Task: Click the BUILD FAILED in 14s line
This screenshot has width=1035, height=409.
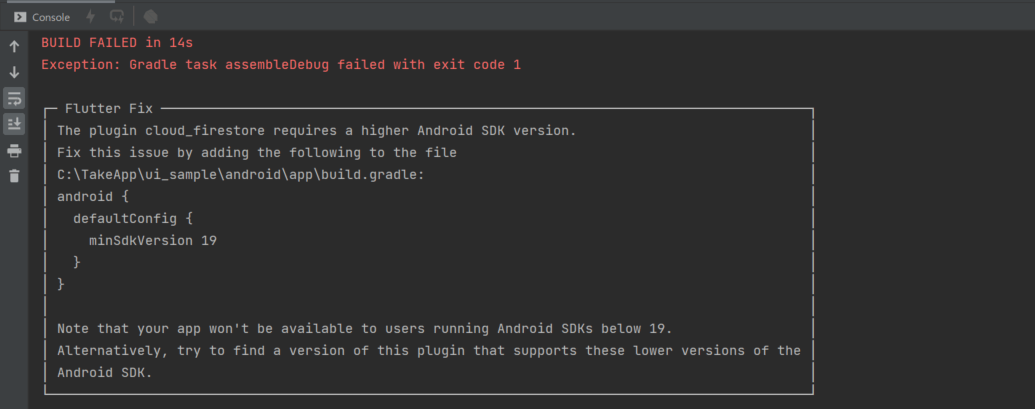Action: [117, 43]
